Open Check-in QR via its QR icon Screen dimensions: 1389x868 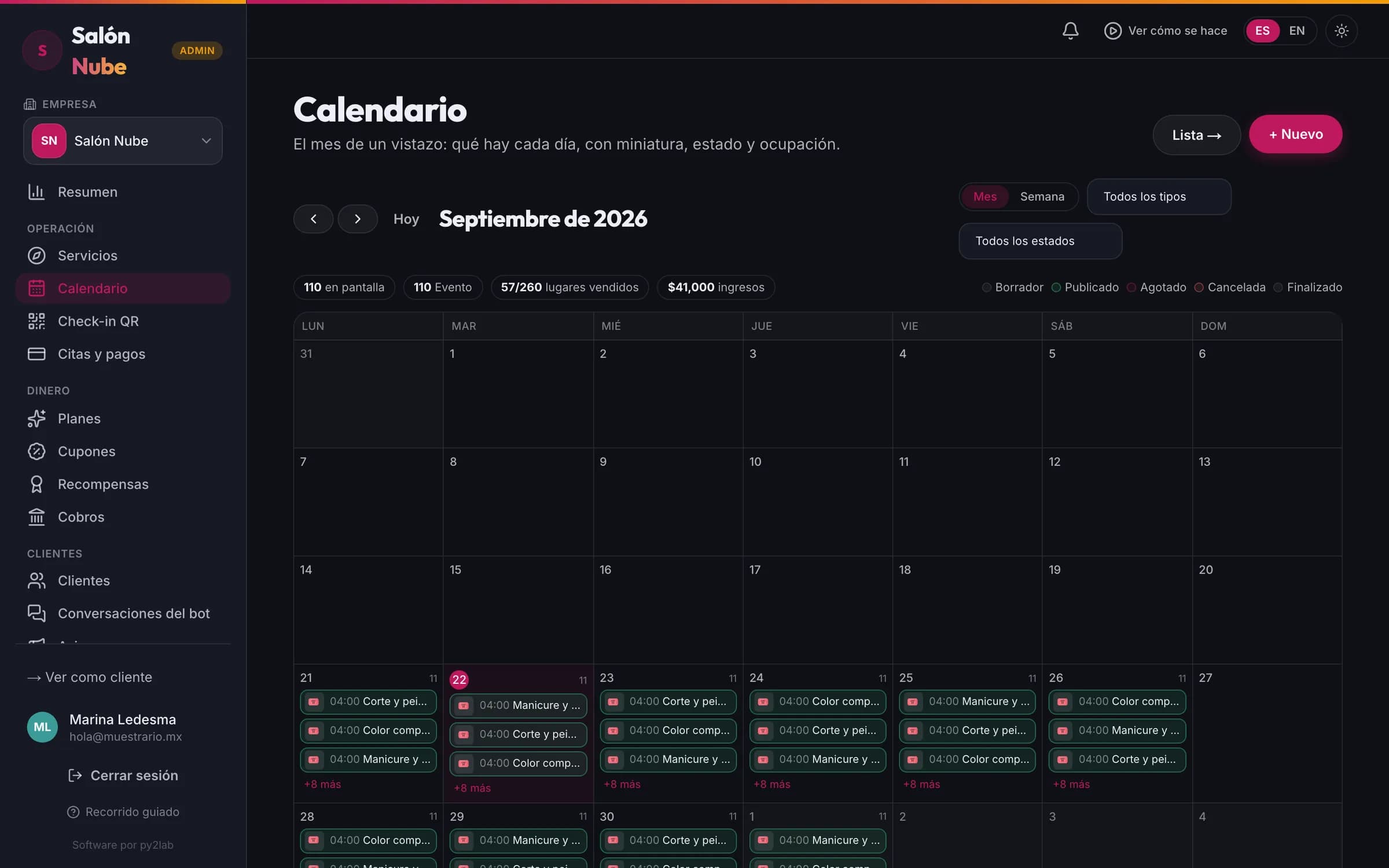click(x=36, y=321)
